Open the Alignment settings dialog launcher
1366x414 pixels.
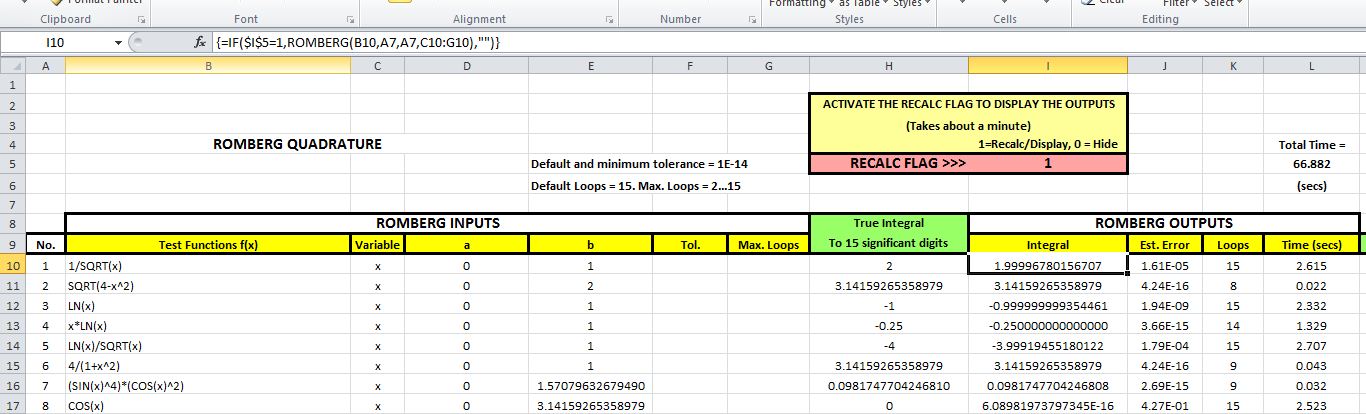(x=609, y=20)
